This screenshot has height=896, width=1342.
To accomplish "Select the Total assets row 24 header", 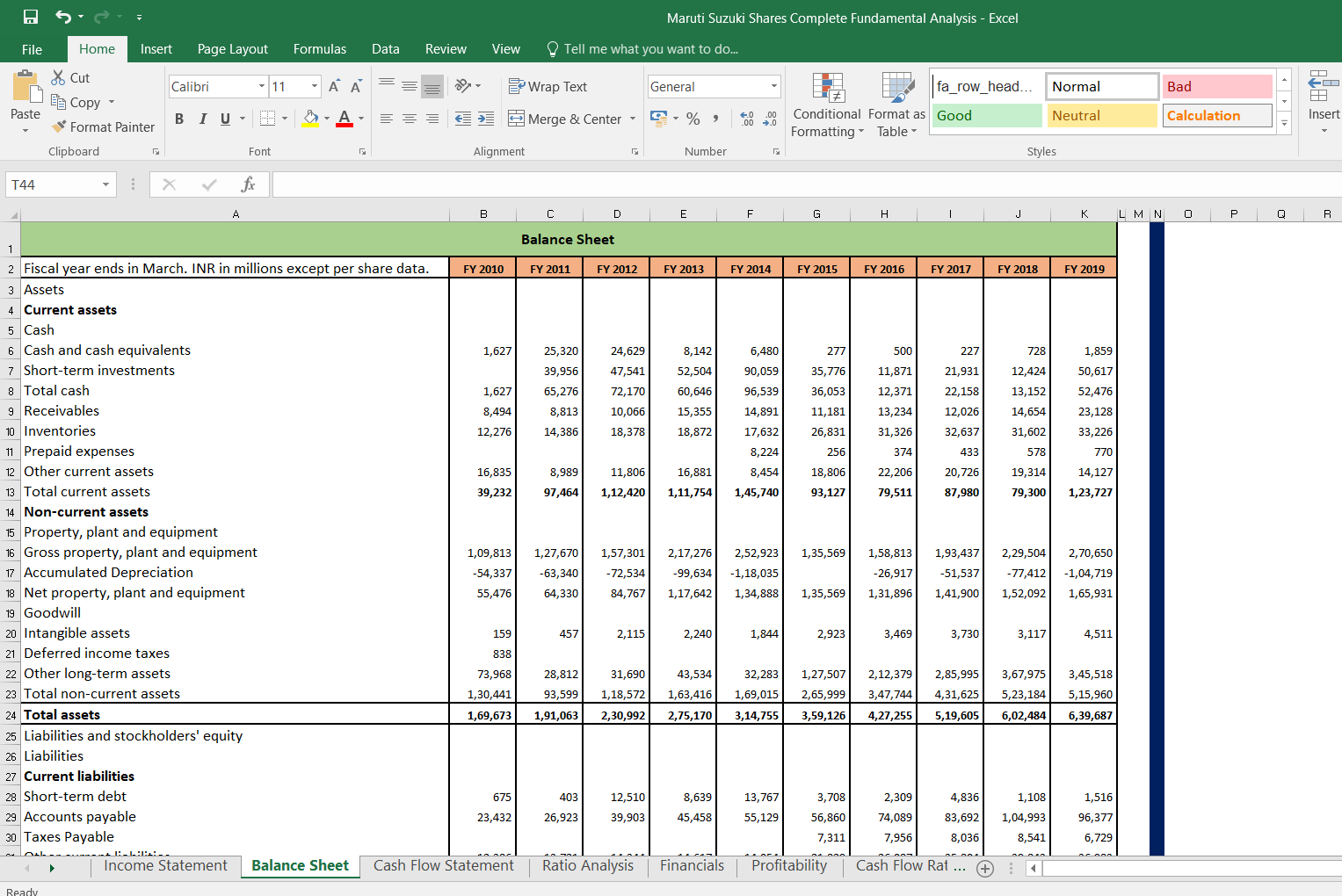I will click(x=11, y=715).
